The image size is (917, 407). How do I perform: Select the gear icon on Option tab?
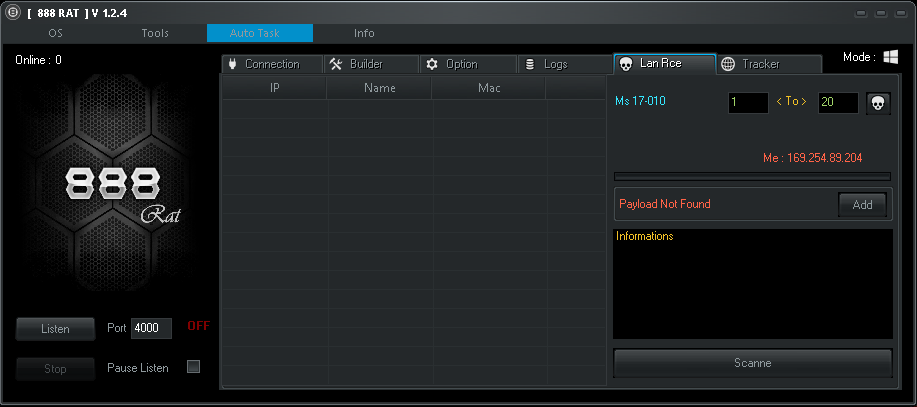pos(432,64)
